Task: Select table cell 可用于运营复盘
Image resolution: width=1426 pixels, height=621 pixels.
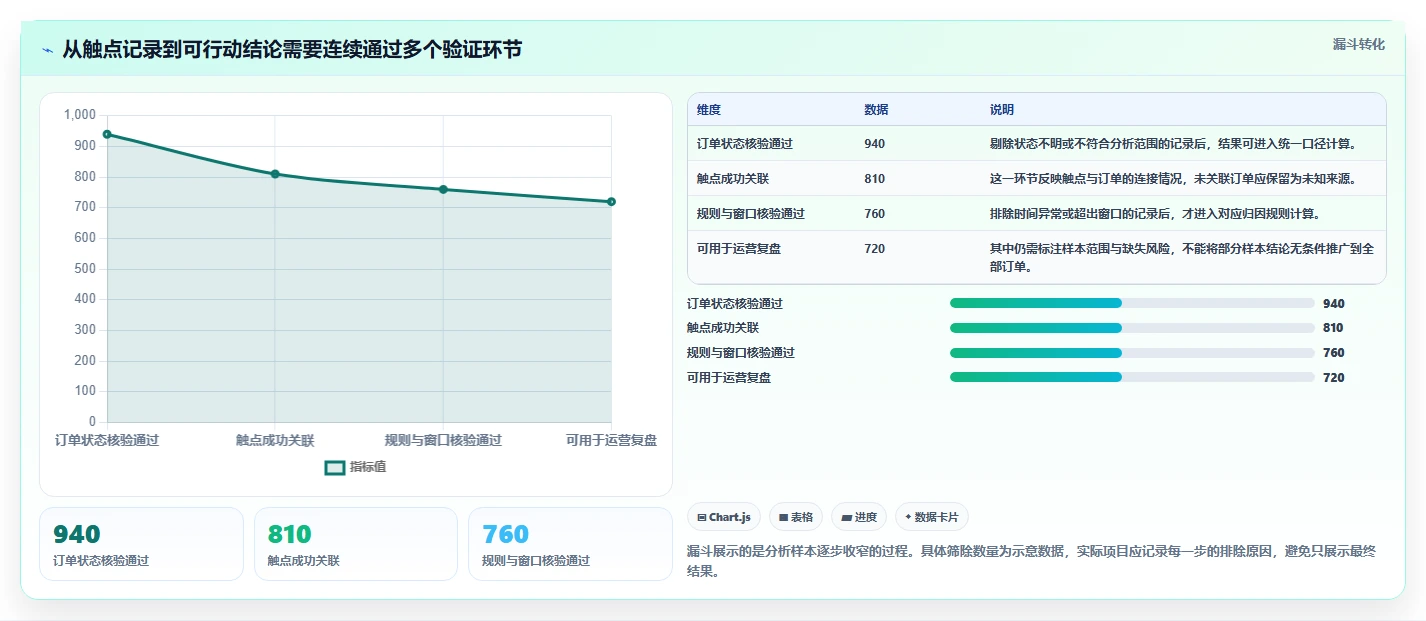Action: 739,249
